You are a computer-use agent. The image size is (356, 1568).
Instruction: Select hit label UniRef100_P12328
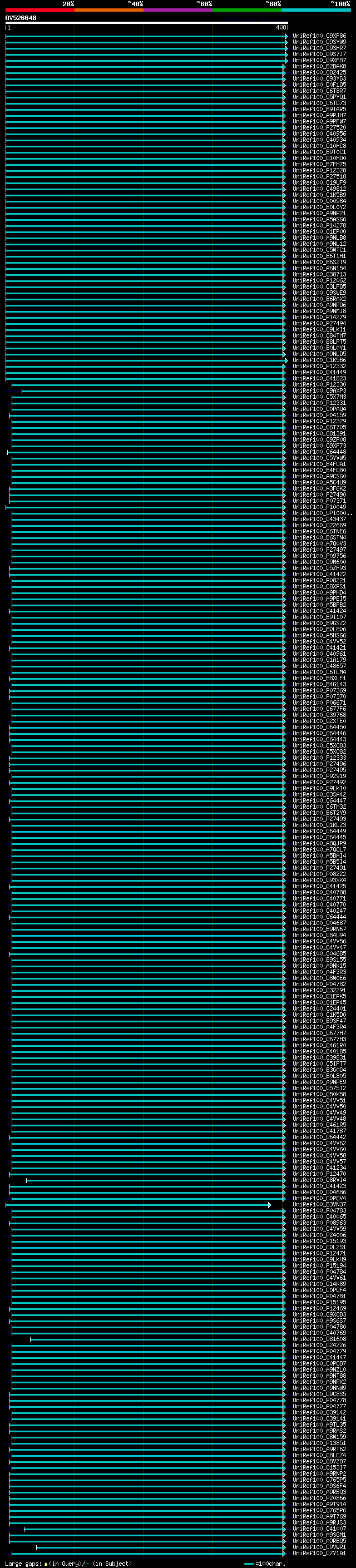tap(319, 170)
